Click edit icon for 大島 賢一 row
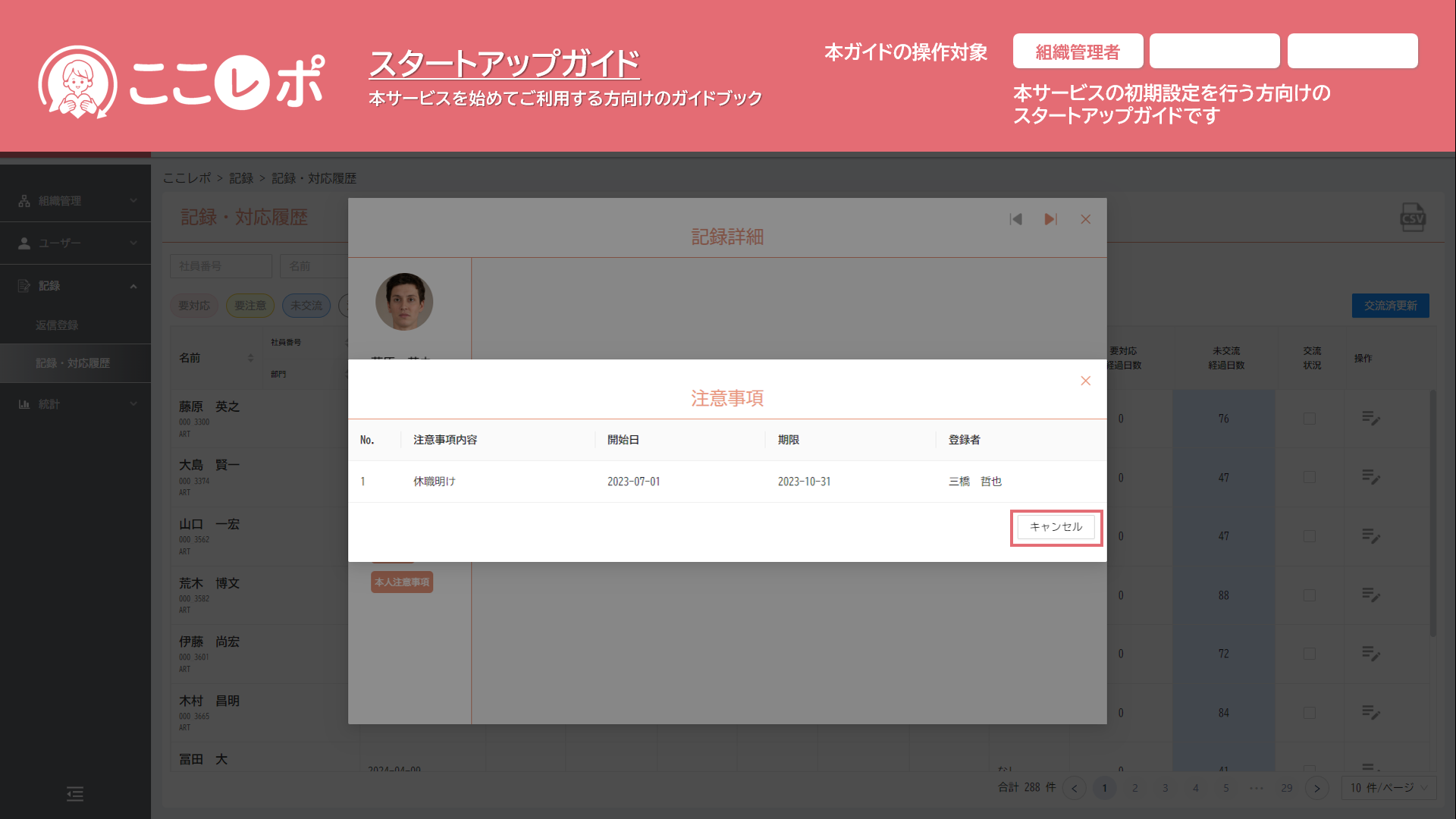Image resolution: width=1456 pixels, height=819 pixels. (1370, 477)
